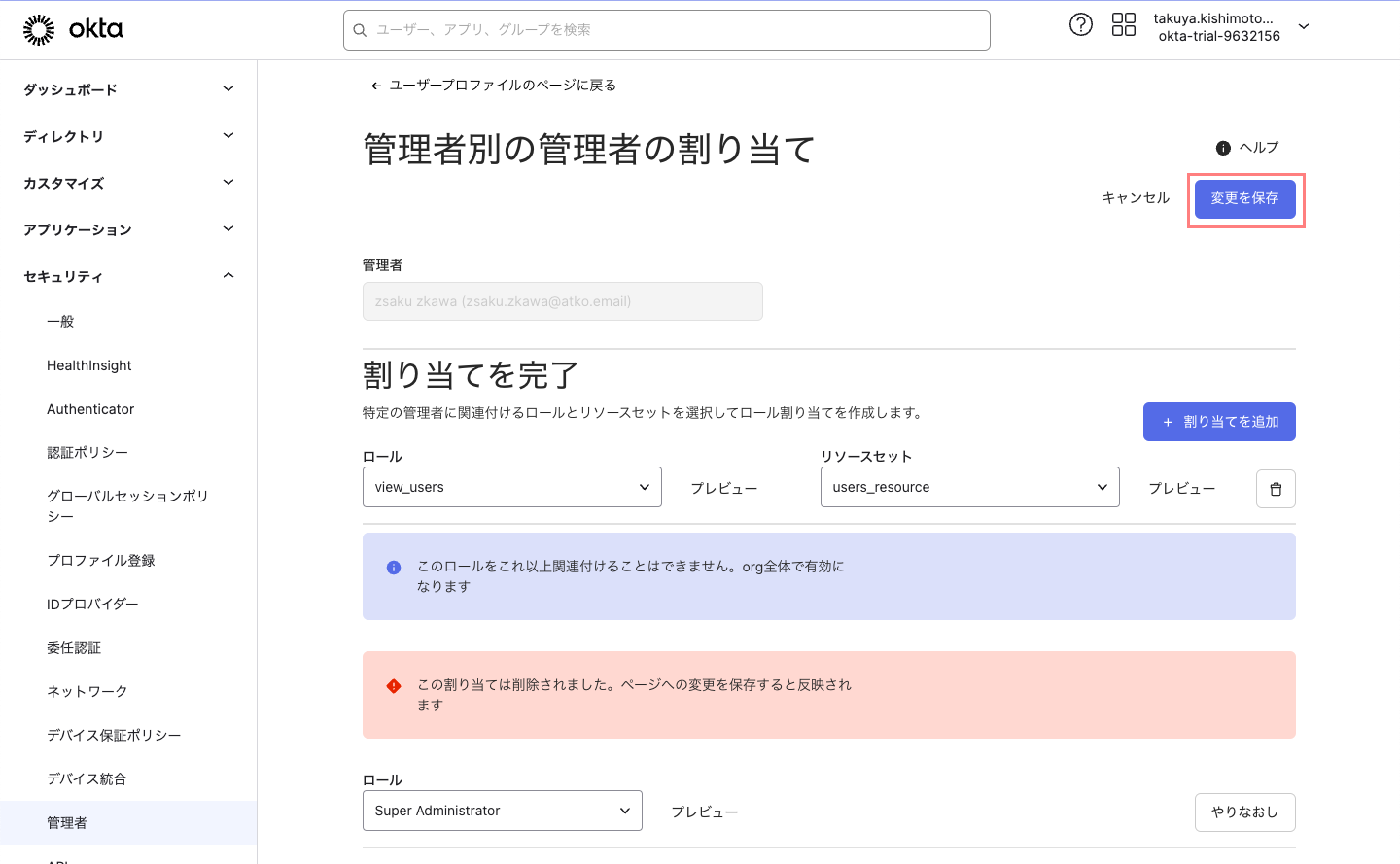The width and height of the screenshot is (1400, 864).
Task: Delete the view_users assignment with trash icon
Action: [x=1276, y=489]
